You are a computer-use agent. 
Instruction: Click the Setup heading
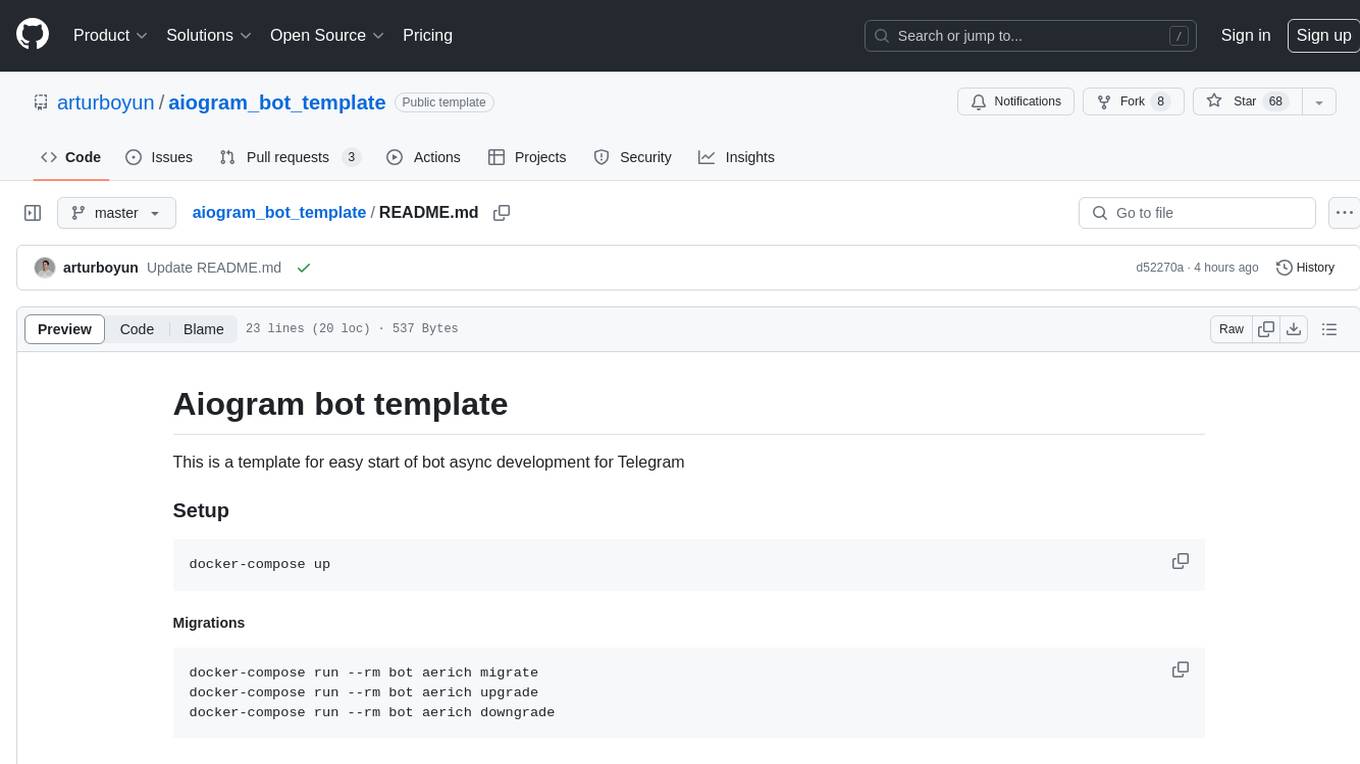(x=201, y=510)
